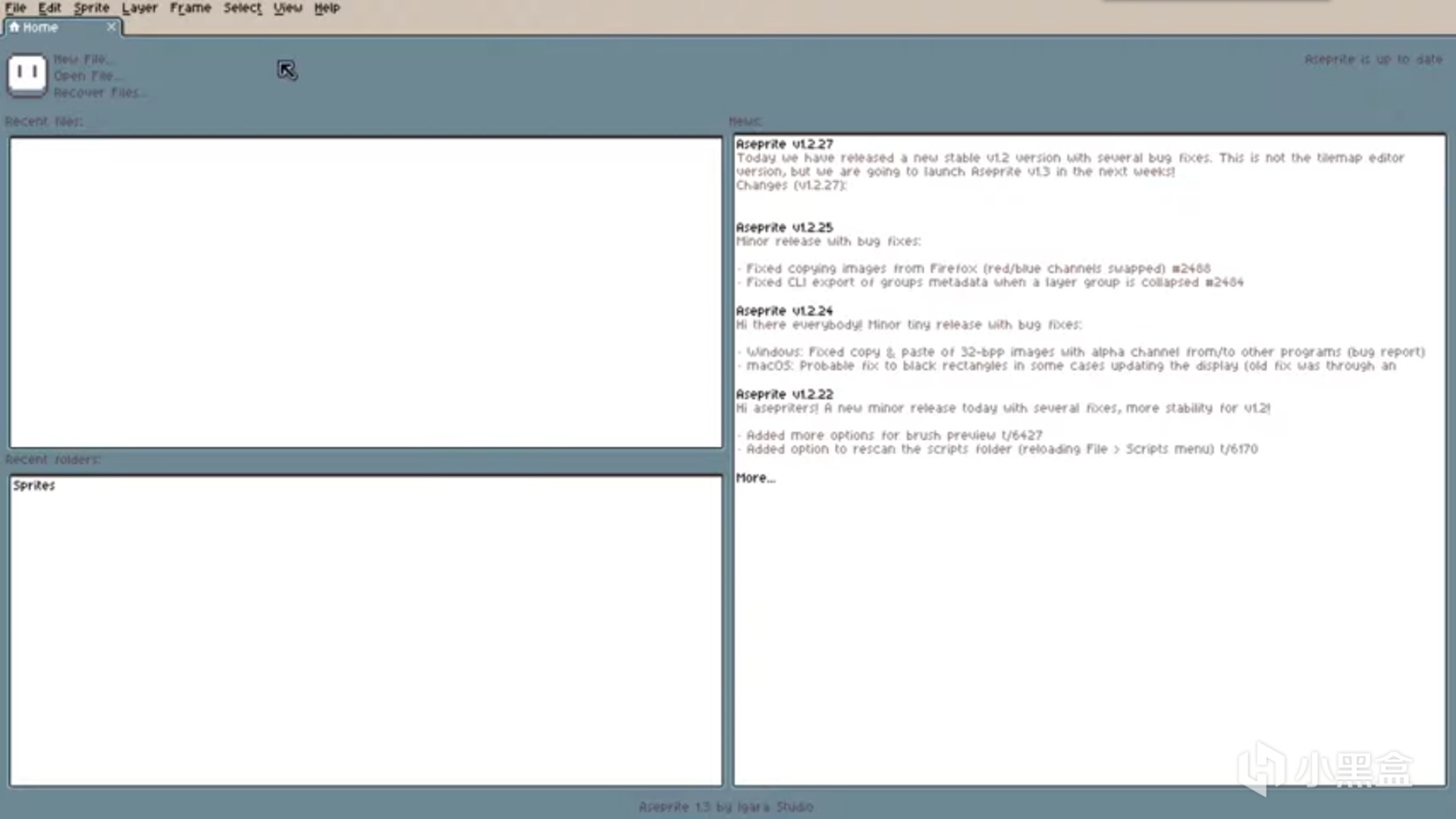The height and width of the screenshot is (819, 1456).
Task: Click the "bug report" link in v1.2.24 news
Action: (x=1386, y=352)
